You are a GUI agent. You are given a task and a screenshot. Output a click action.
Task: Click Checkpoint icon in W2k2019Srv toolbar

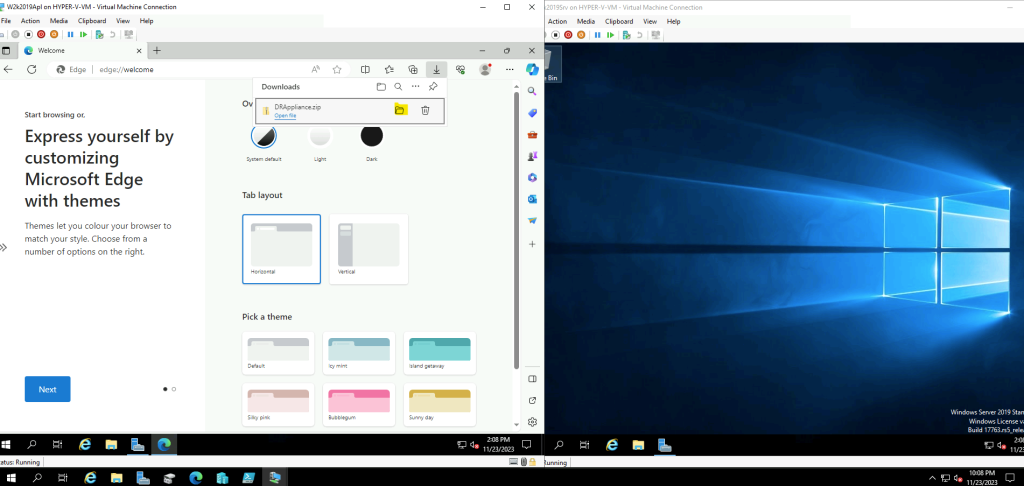coord(627,35)
